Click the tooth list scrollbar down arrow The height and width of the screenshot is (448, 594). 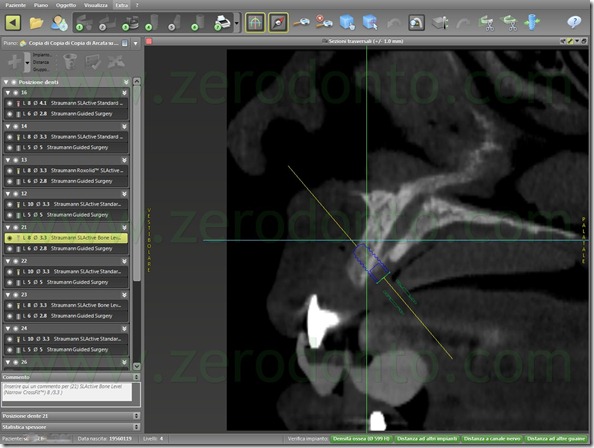tap(137, 367)
